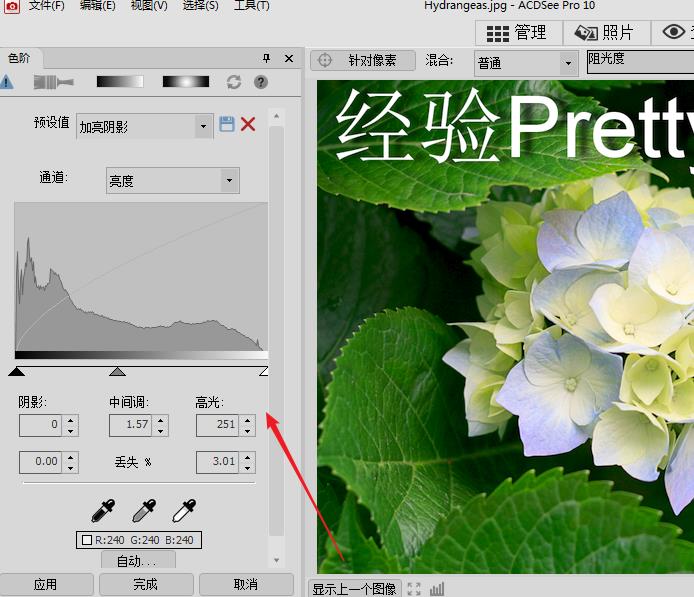This screenshot has width=694, height=597.
Task: Pick the black point eyedropper
Action: [103, 510]
